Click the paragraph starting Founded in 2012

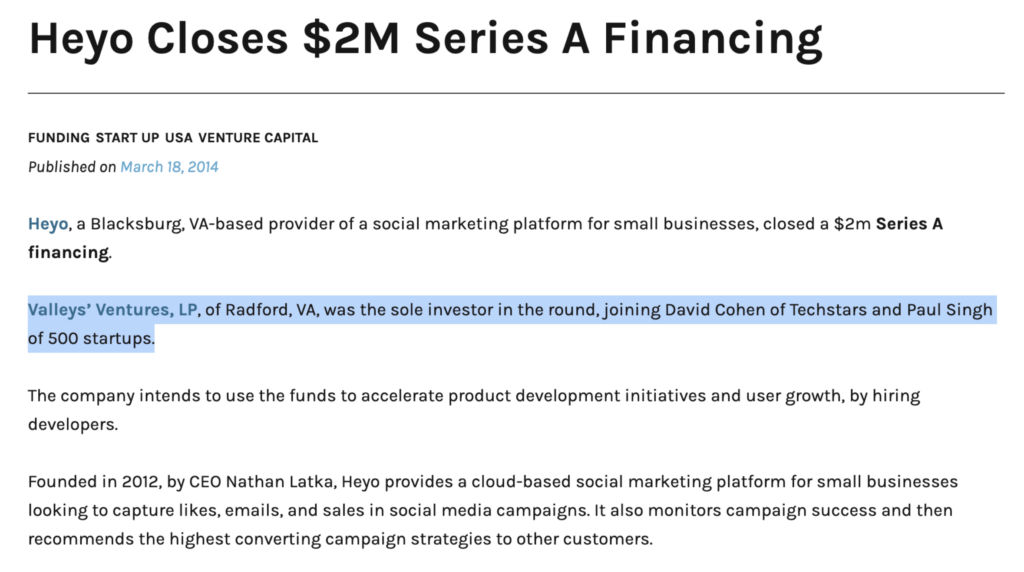tap(493, 511)
